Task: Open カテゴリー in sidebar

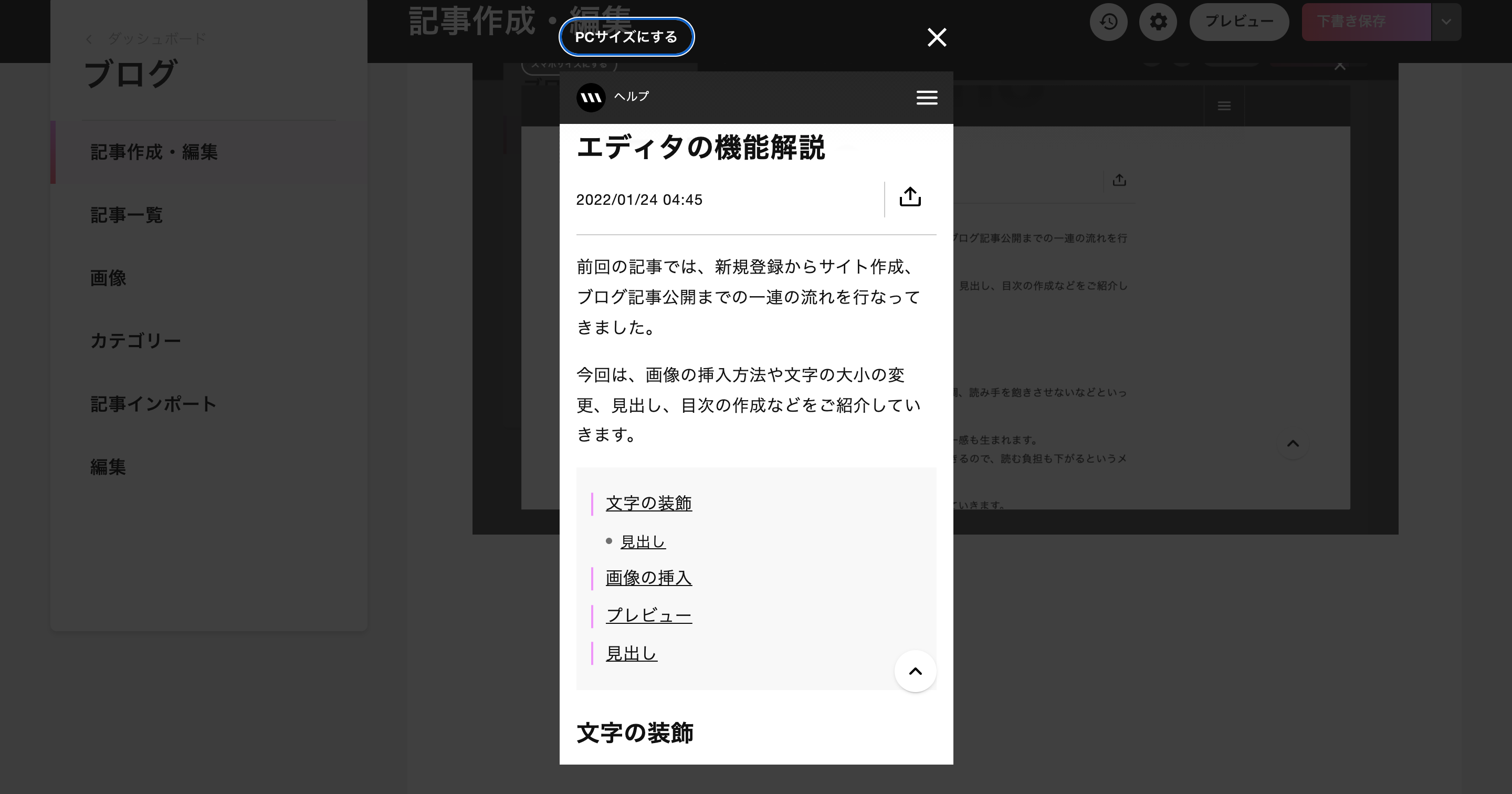Action: coord(208,341)
